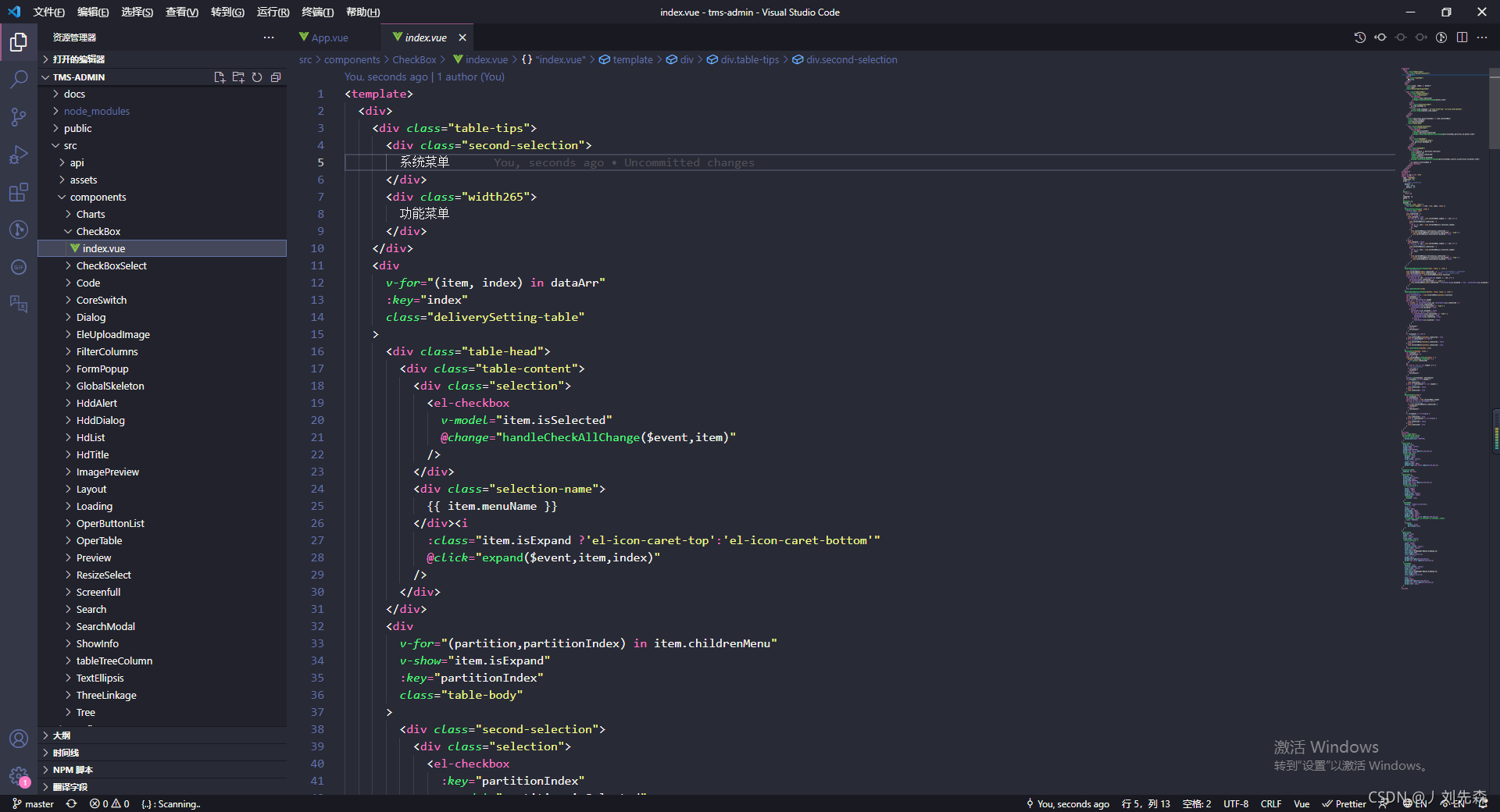The width and height of the screenshot is (1500, 812).
Task: Open the 查看(V) menu
Action: coord(181,12)
